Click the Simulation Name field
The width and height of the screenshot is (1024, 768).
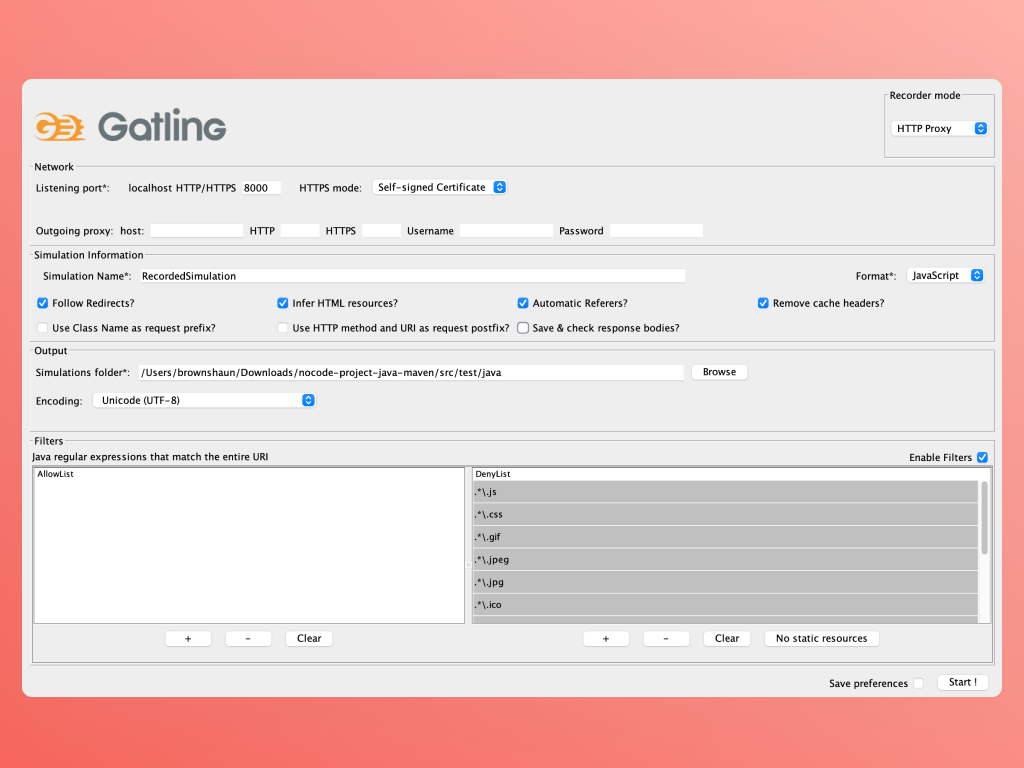click(412, 276)
